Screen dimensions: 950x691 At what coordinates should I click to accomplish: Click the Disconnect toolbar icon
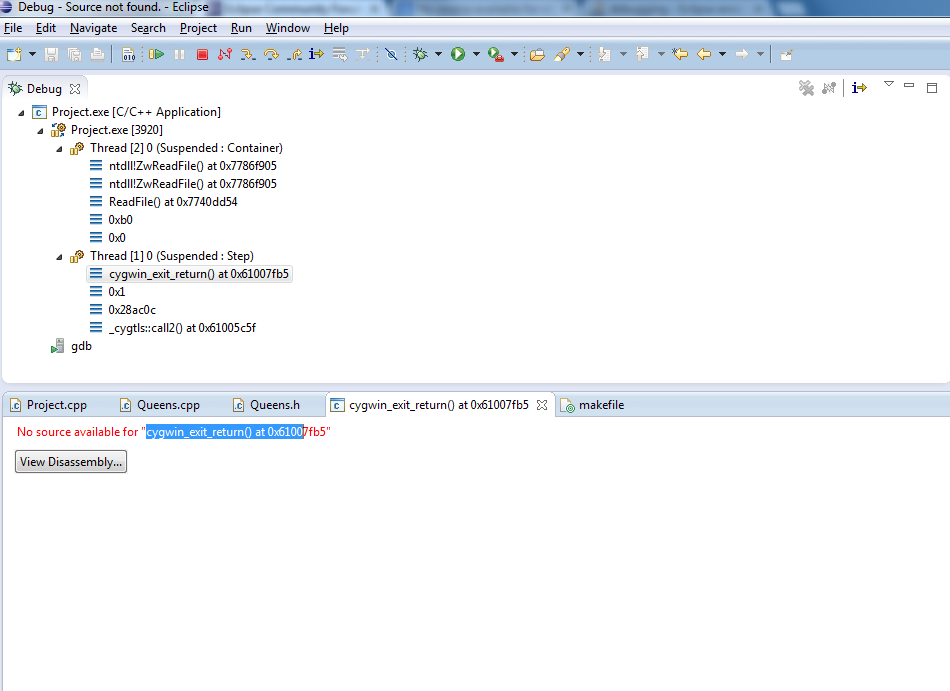(225, 55)
